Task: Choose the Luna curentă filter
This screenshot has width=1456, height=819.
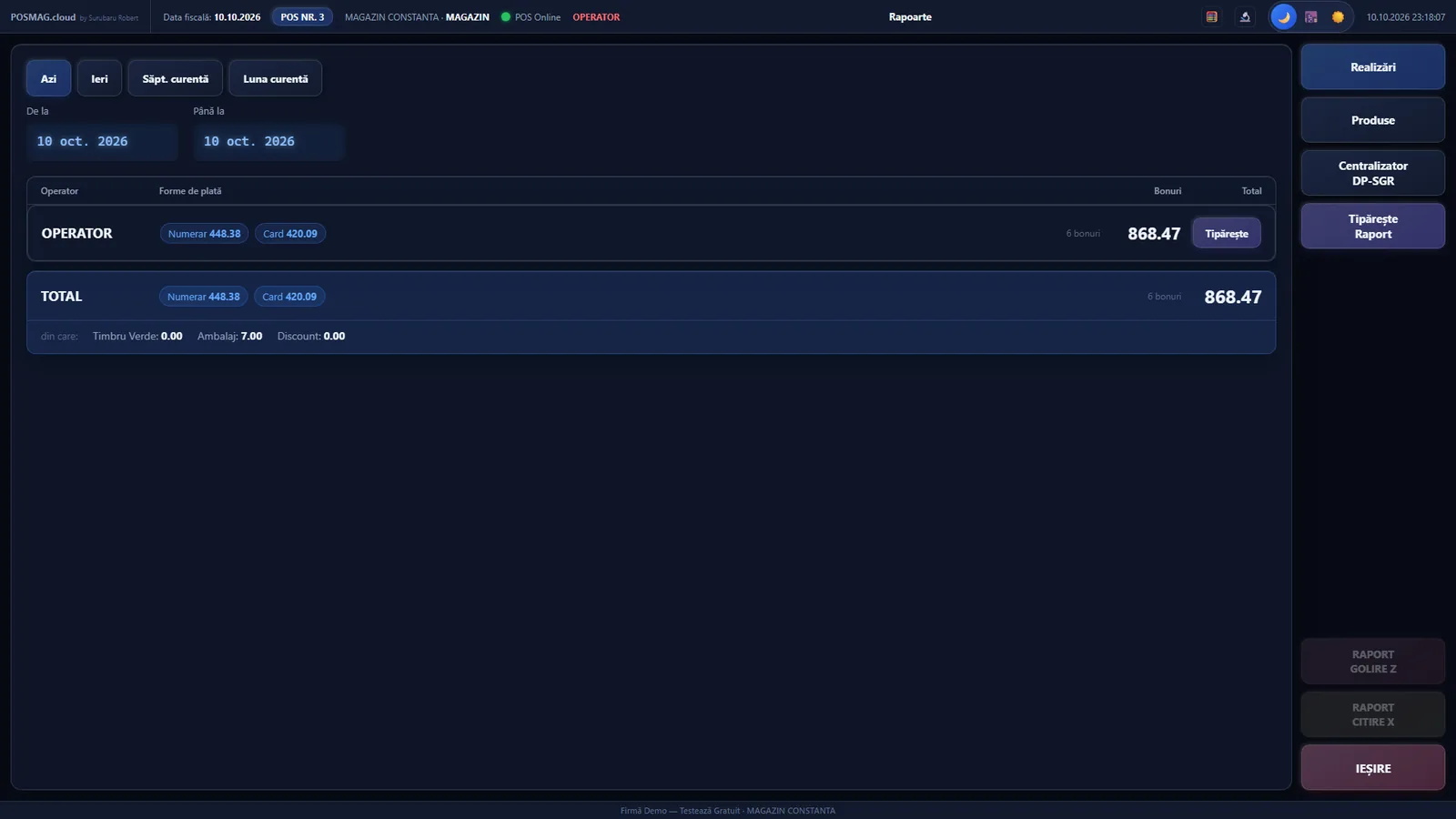Action: (275, 78)
